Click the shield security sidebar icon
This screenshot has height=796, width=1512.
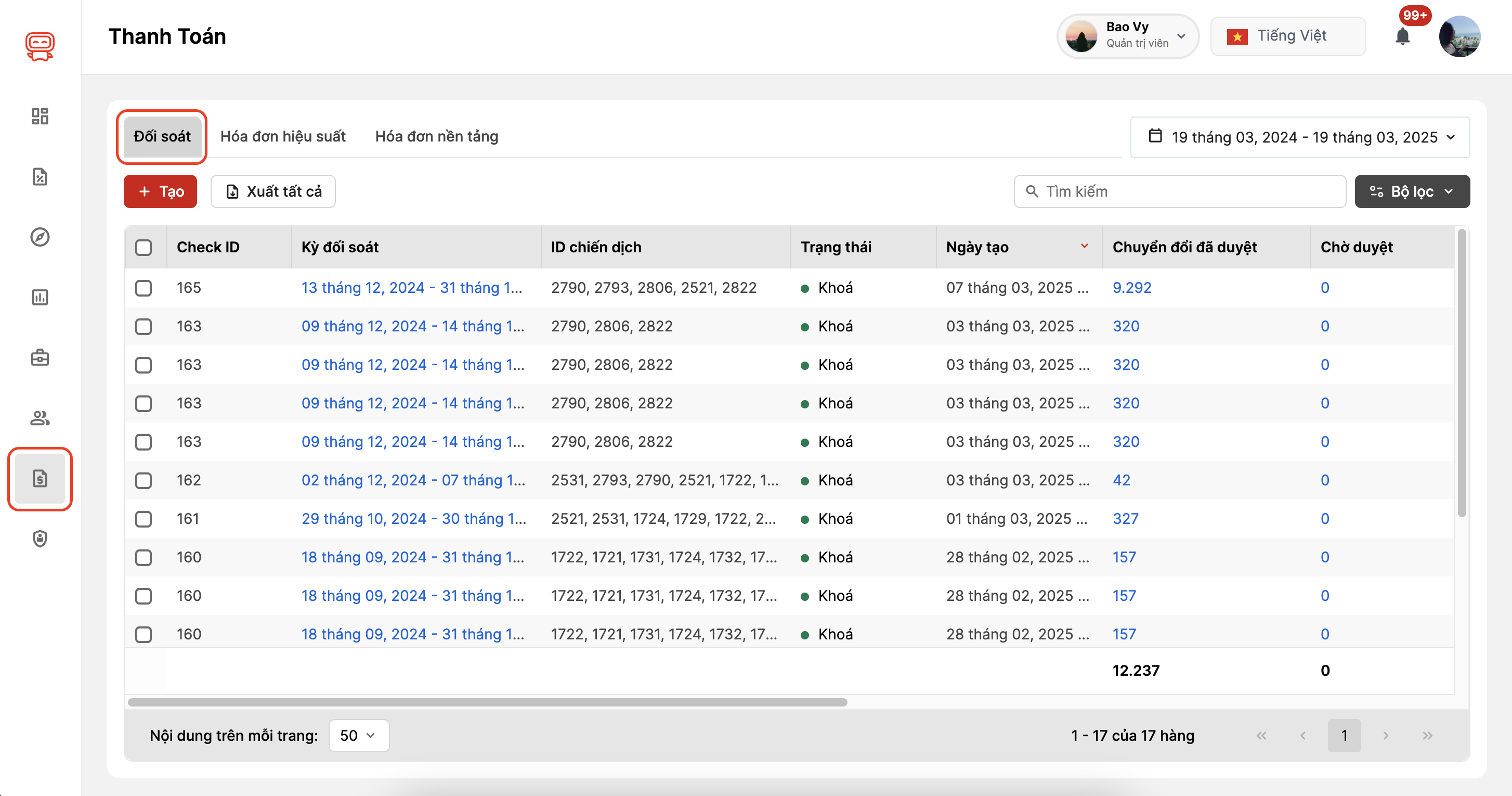[40, 538]
